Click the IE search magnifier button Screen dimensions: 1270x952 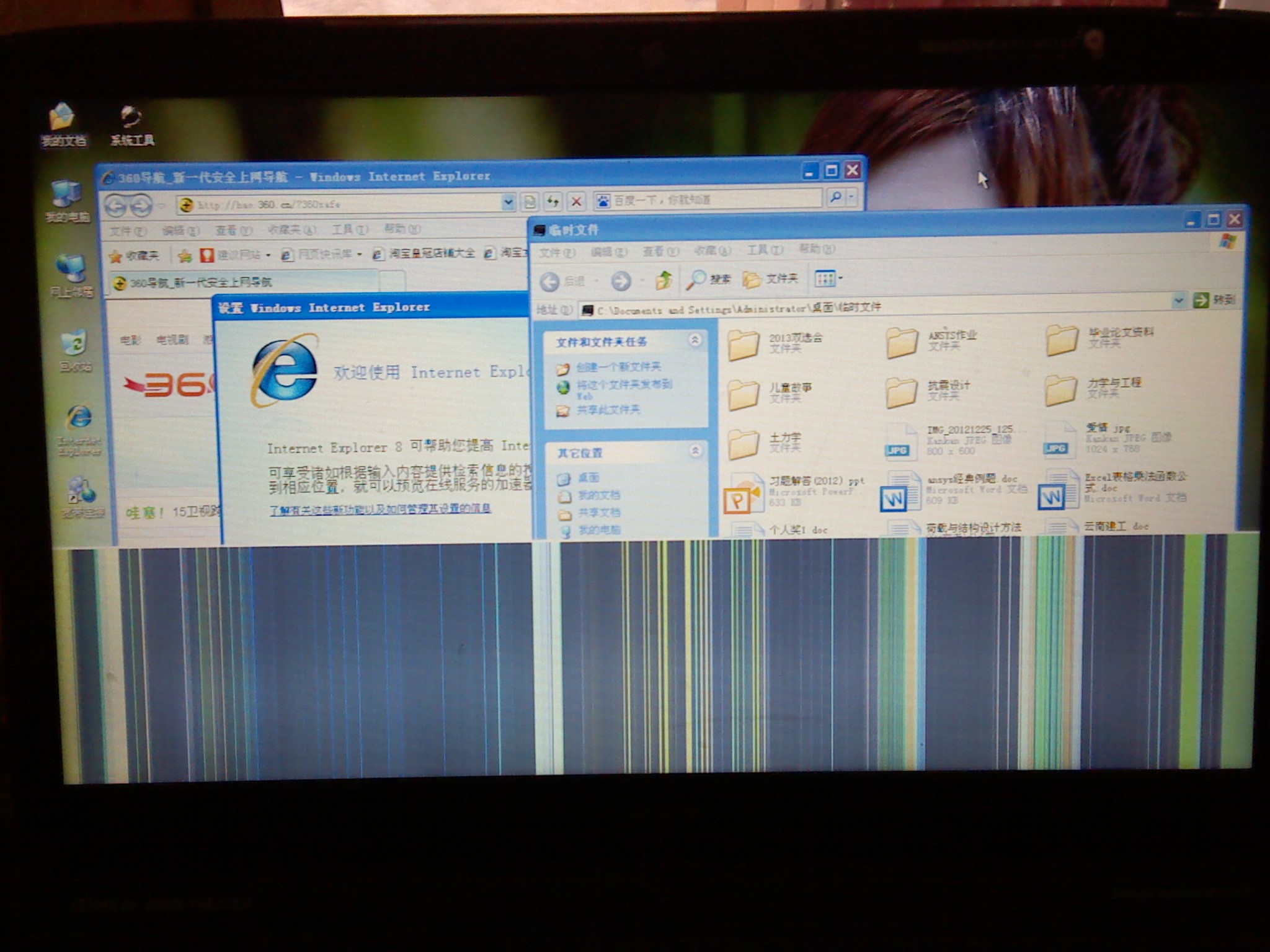coord(835,198)
